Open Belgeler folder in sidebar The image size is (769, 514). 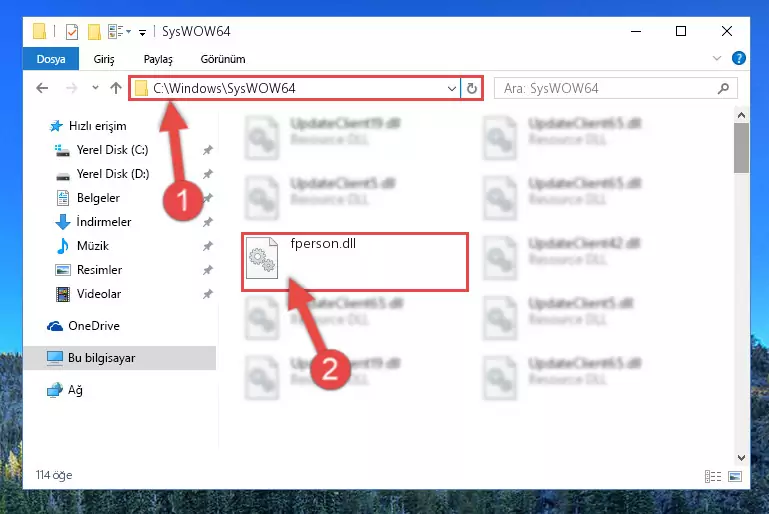(x=98, y=198)
